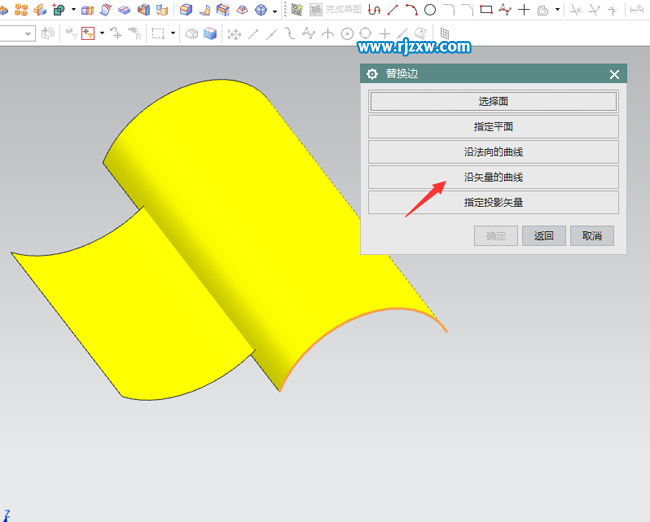The width and height of the screenshot is (650, 522).
Task: Click the wireframe pyramid view icon
Action: point(241,10)
